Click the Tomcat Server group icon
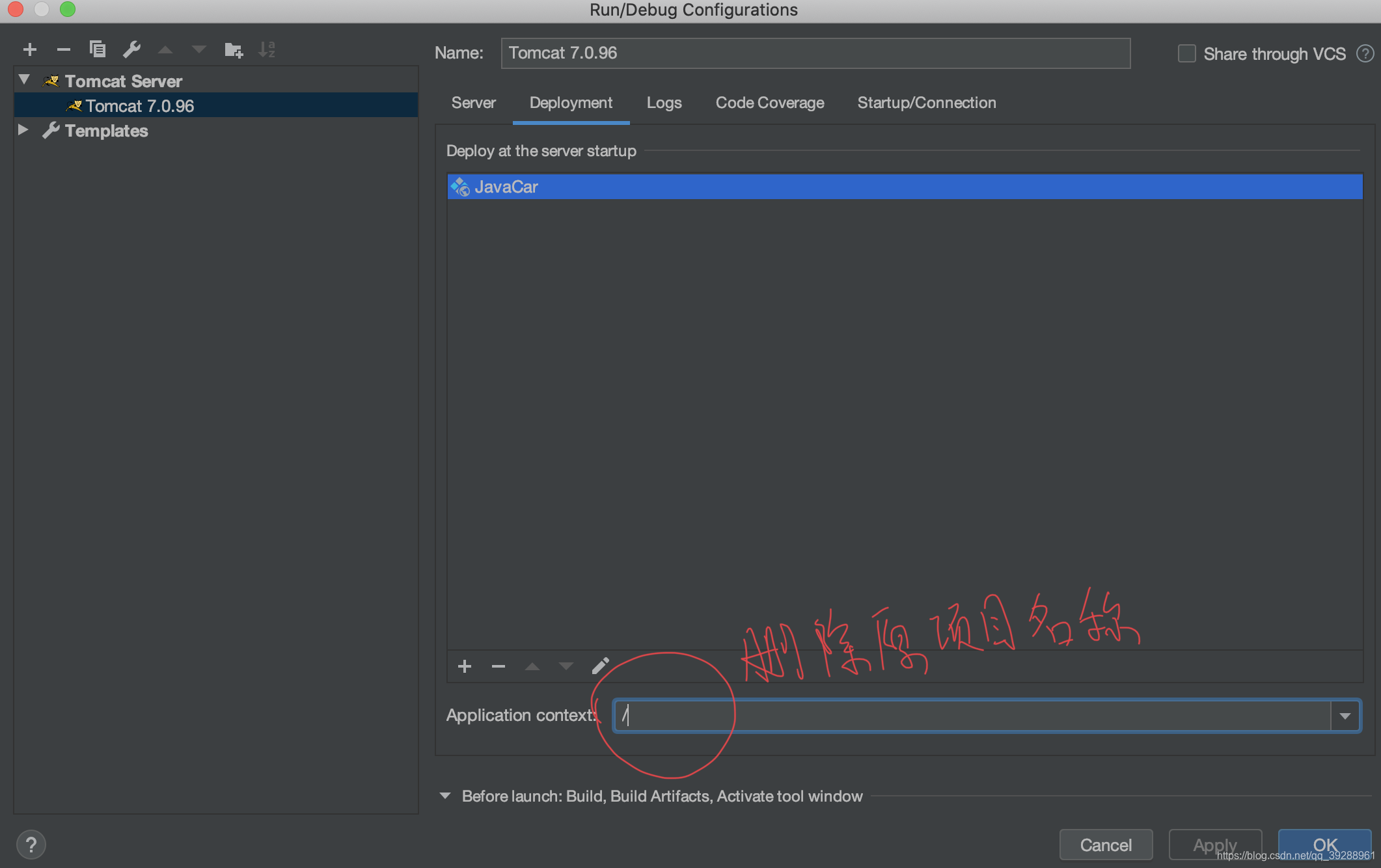 tap(51, 81)
